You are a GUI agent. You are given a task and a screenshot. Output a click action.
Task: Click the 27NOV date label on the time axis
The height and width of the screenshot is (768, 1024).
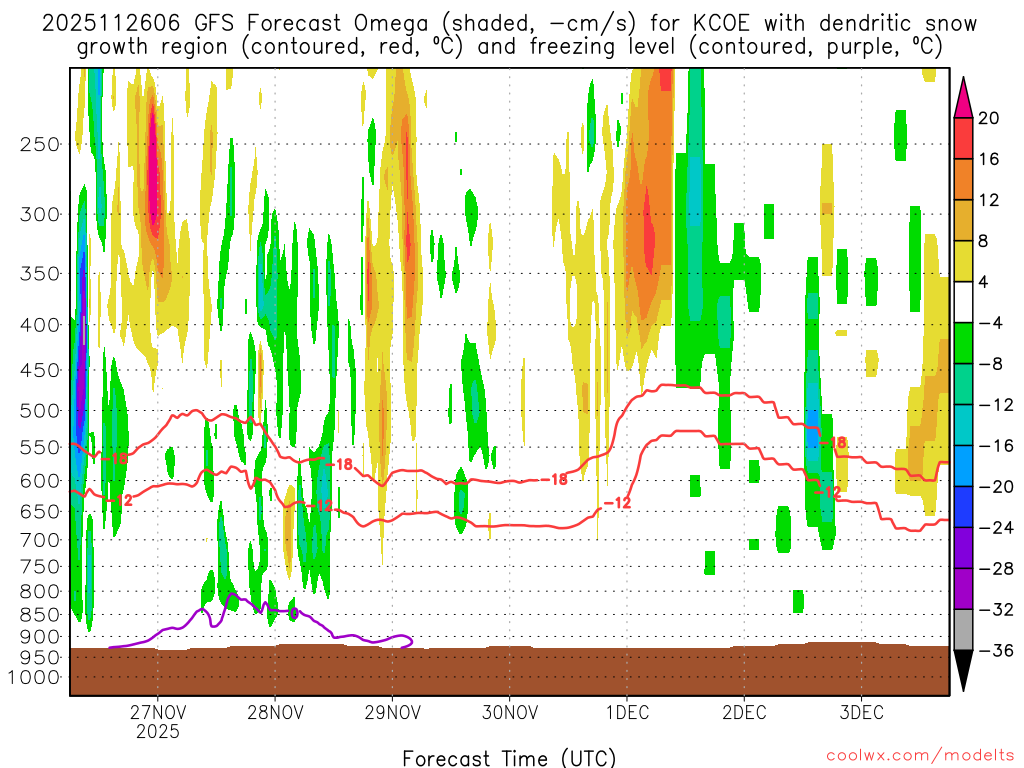coord(157,712)
